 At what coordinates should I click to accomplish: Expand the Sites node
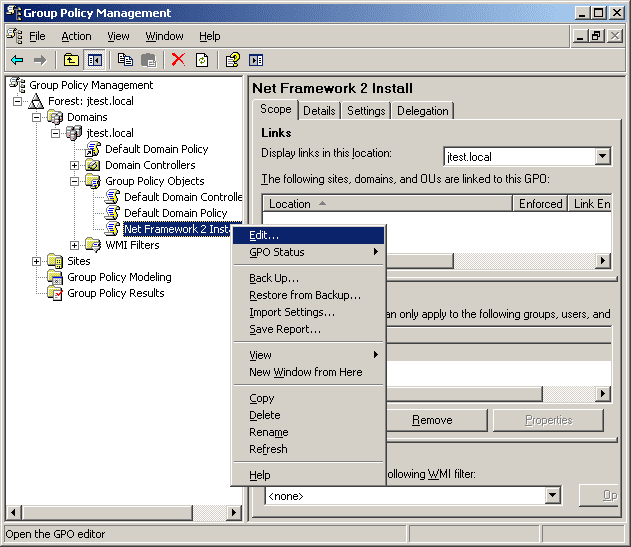tap(36, 261)
